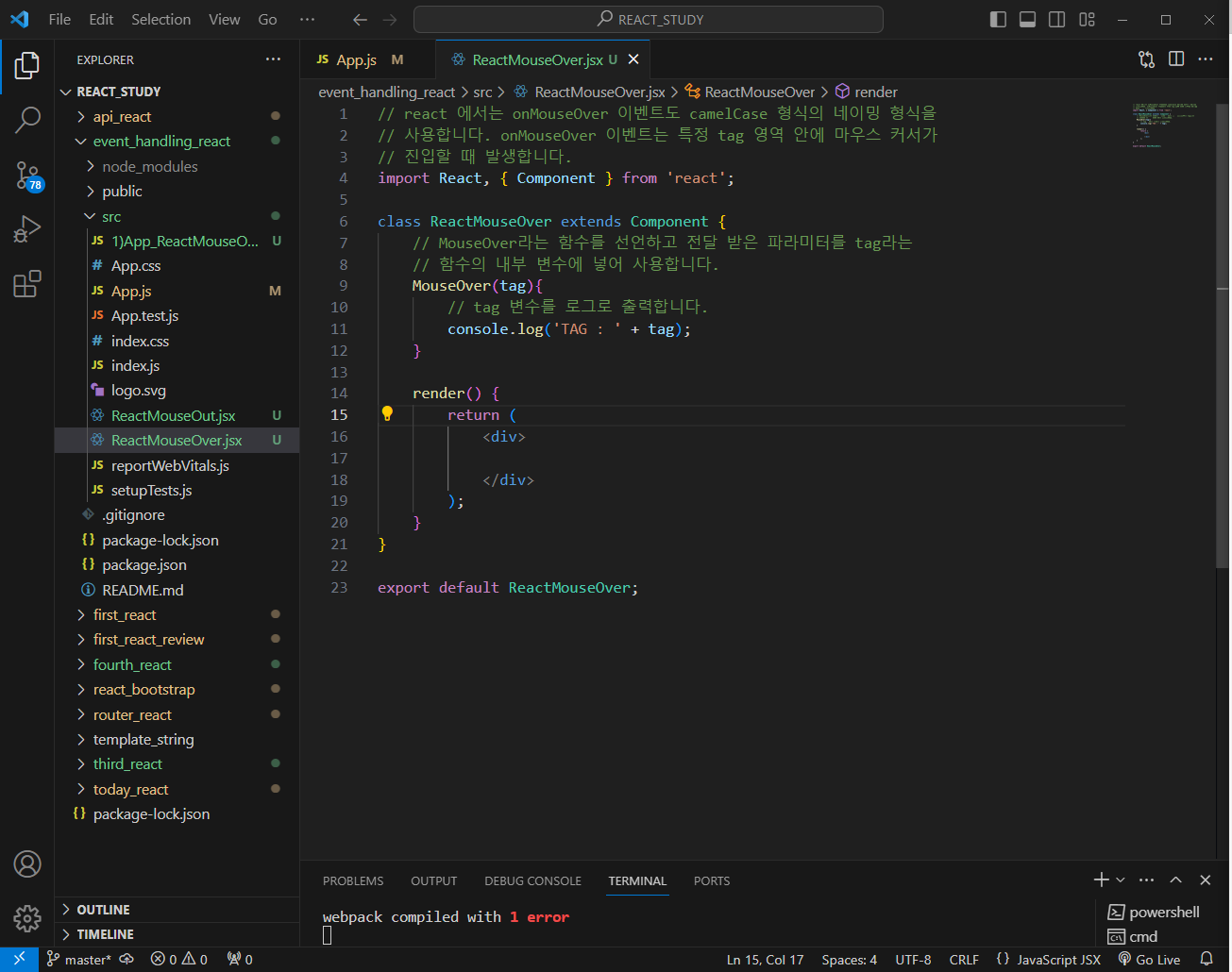Toggle the primary side bar

998,20
